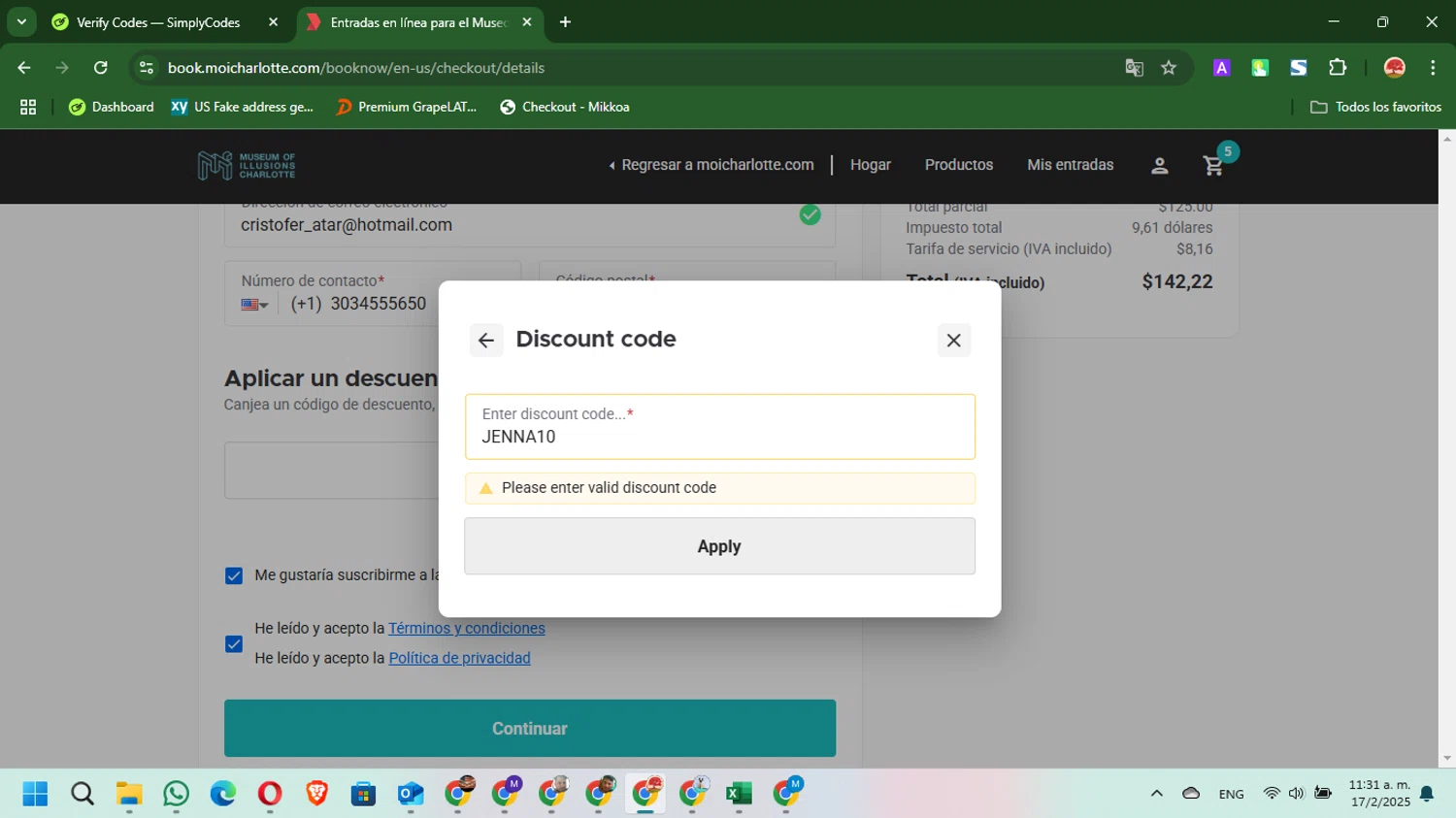Open the Mis entradas menu item

[x=1071, y=165]
